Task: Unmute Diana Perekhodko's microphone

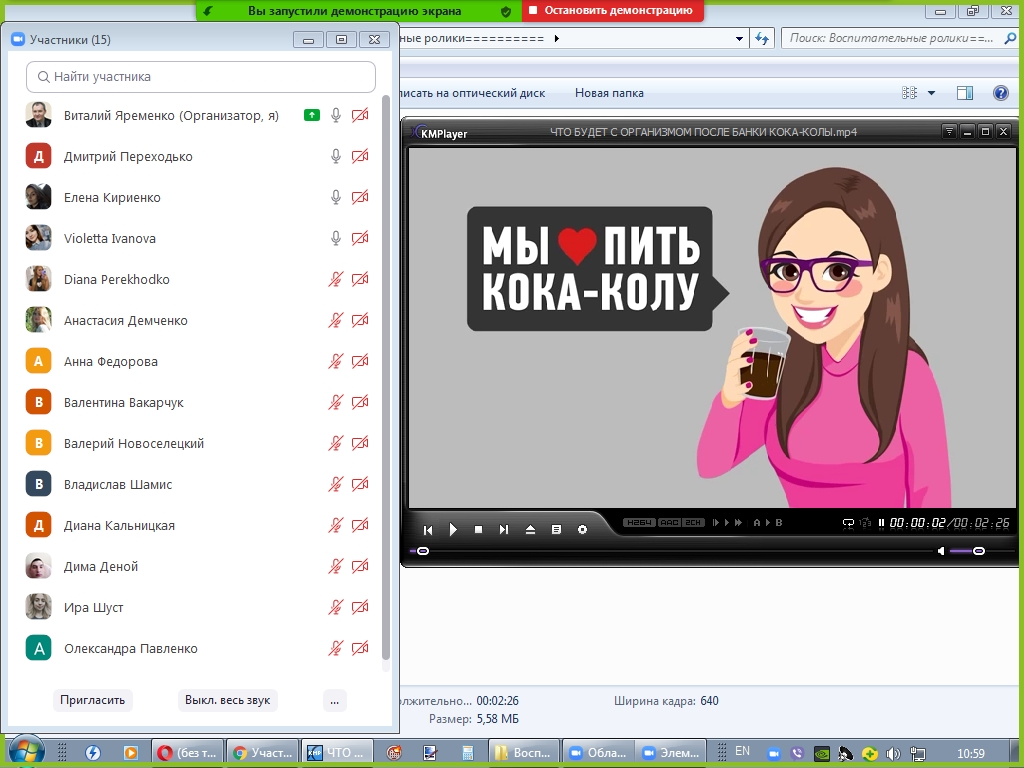Action: [x=336, y=280]
